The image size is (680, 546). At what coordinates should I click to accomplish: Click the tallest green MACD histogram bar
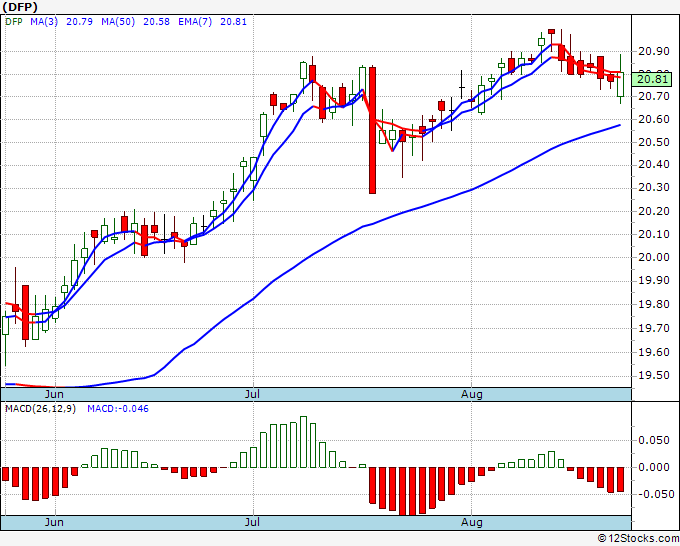(x=304, y=442)
